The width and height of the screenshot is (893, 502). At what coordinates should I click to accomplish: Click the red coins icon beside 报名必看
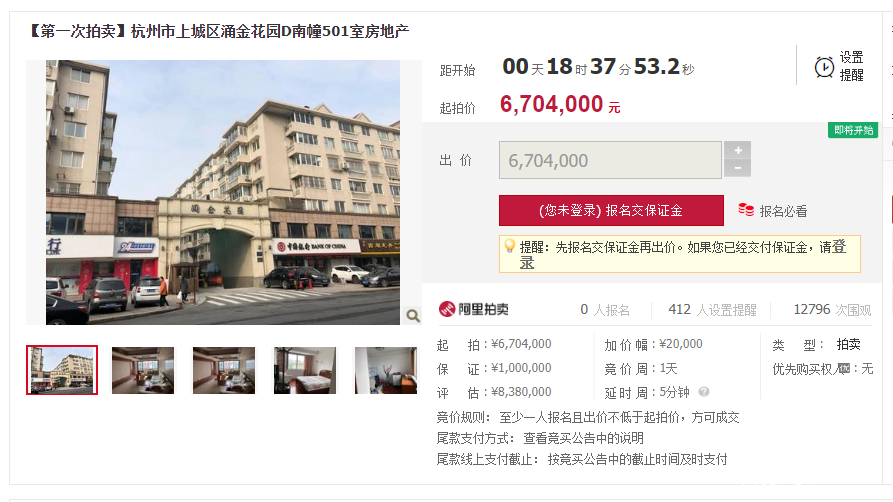click(746, 210)
